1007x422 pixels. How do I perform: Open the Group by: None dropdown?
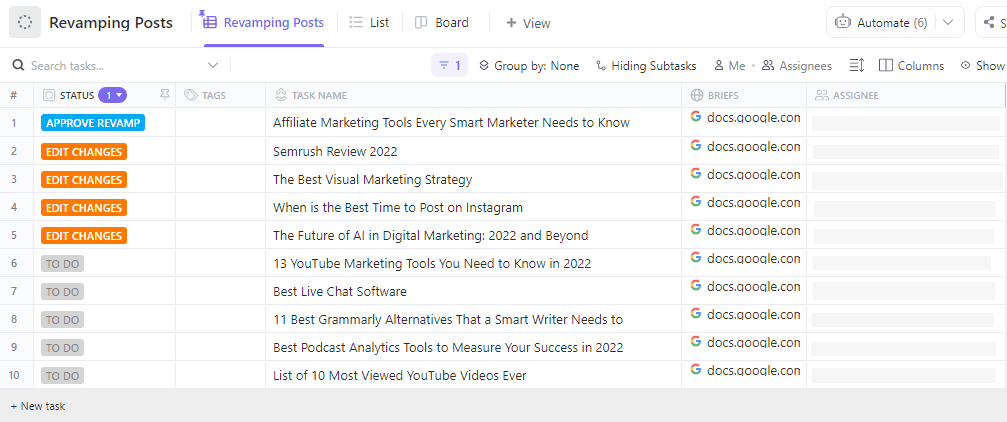[x=529, y=66]
